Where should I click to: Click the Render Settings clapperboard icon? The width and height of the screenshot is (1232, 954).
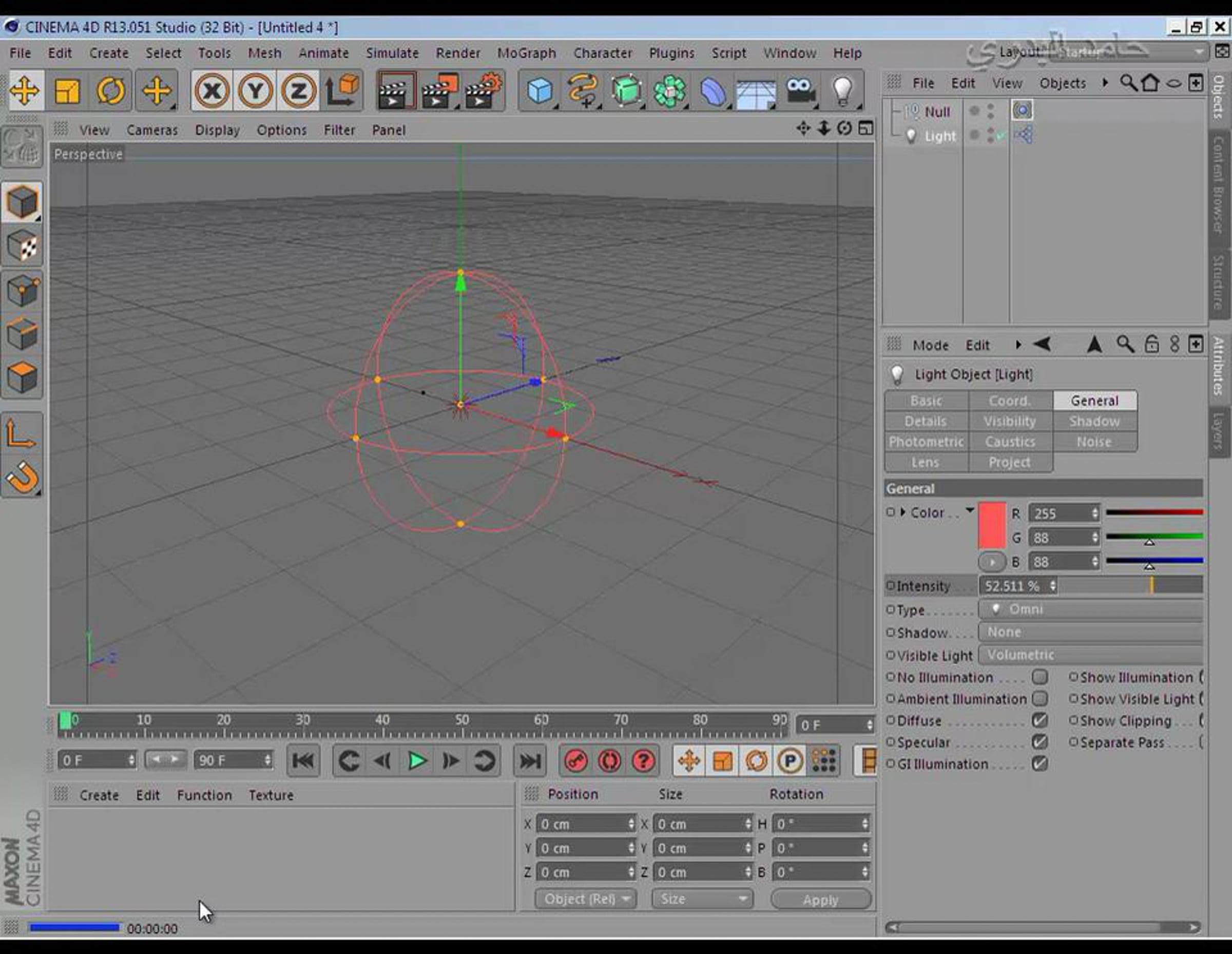484,91
